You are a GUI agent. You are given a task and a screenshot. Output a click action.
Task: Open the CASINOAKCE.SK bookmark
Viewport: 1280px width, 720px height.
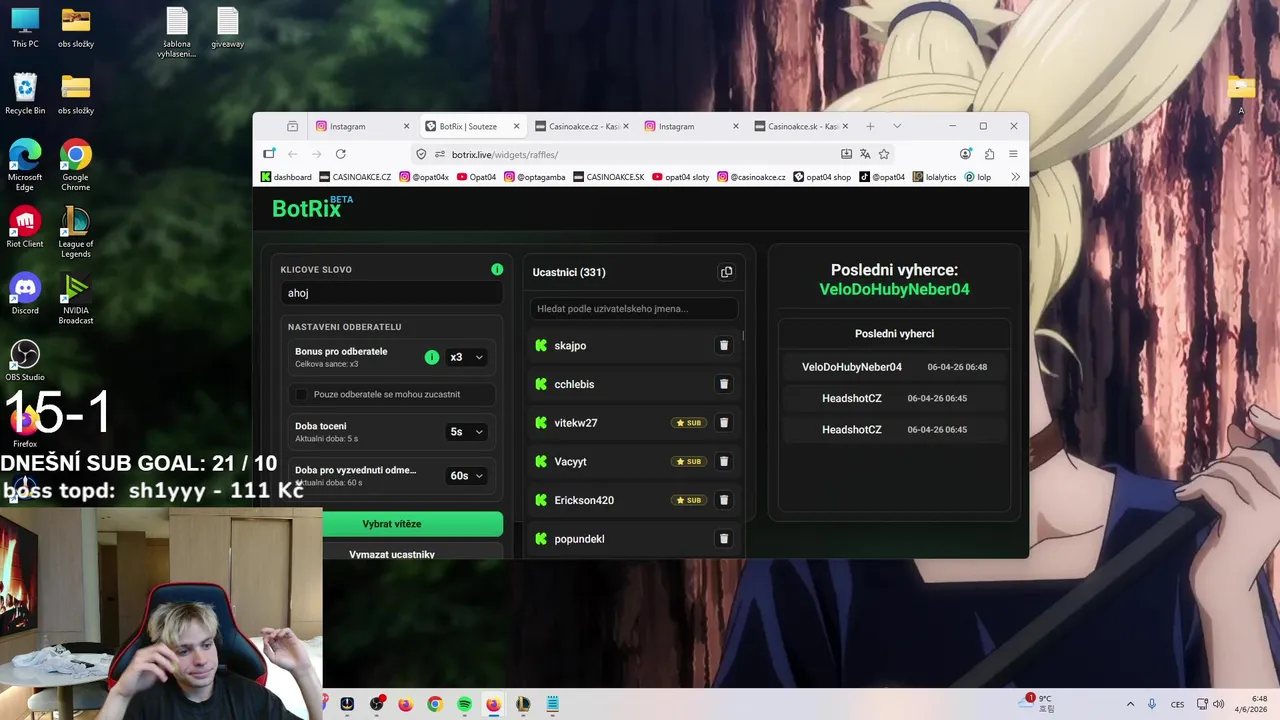click(609, 177)
